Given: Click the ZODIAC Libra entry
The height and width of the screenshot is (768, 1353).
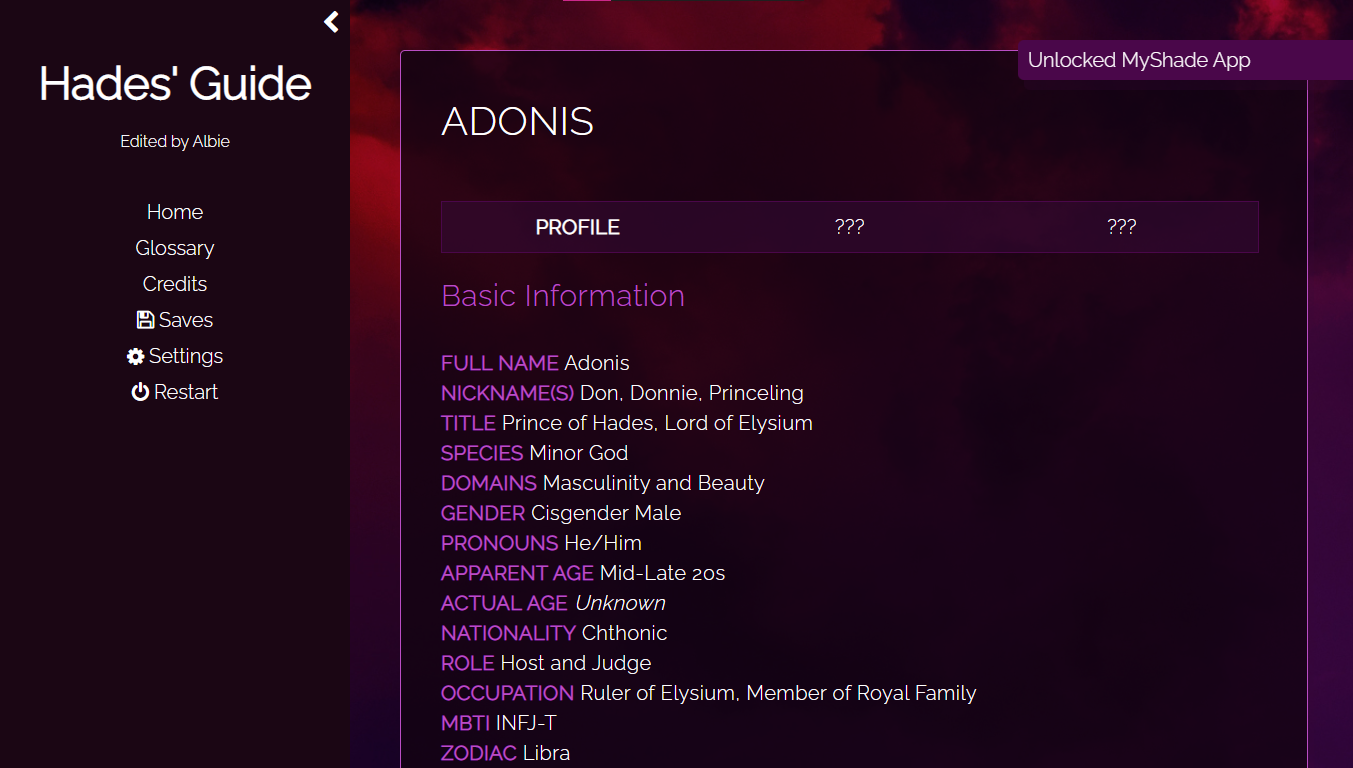Looking at the screenshot, I should (x=505, y=752).
